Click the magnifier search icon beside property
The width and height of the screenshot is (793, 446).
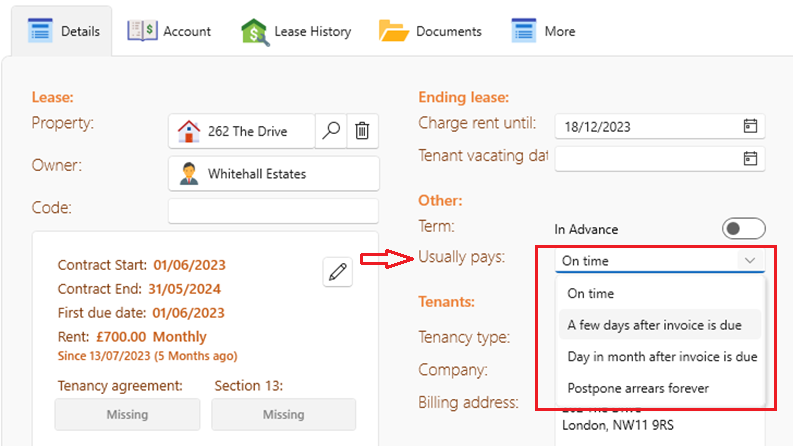click(x=331, y=131)
